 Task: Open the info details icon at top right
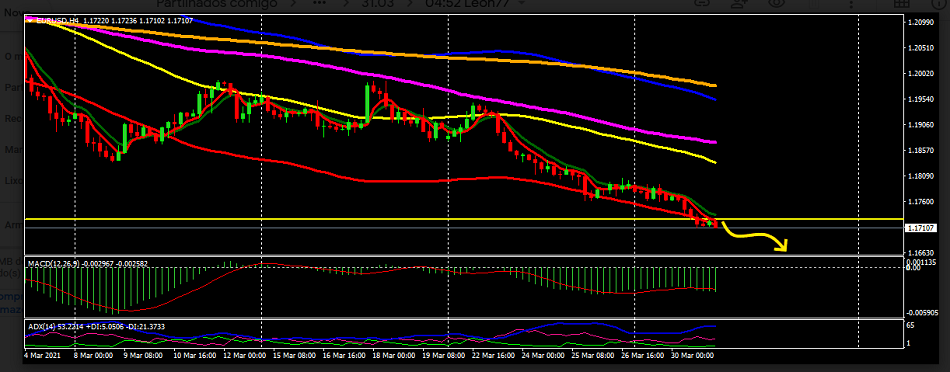click(937, 4)
